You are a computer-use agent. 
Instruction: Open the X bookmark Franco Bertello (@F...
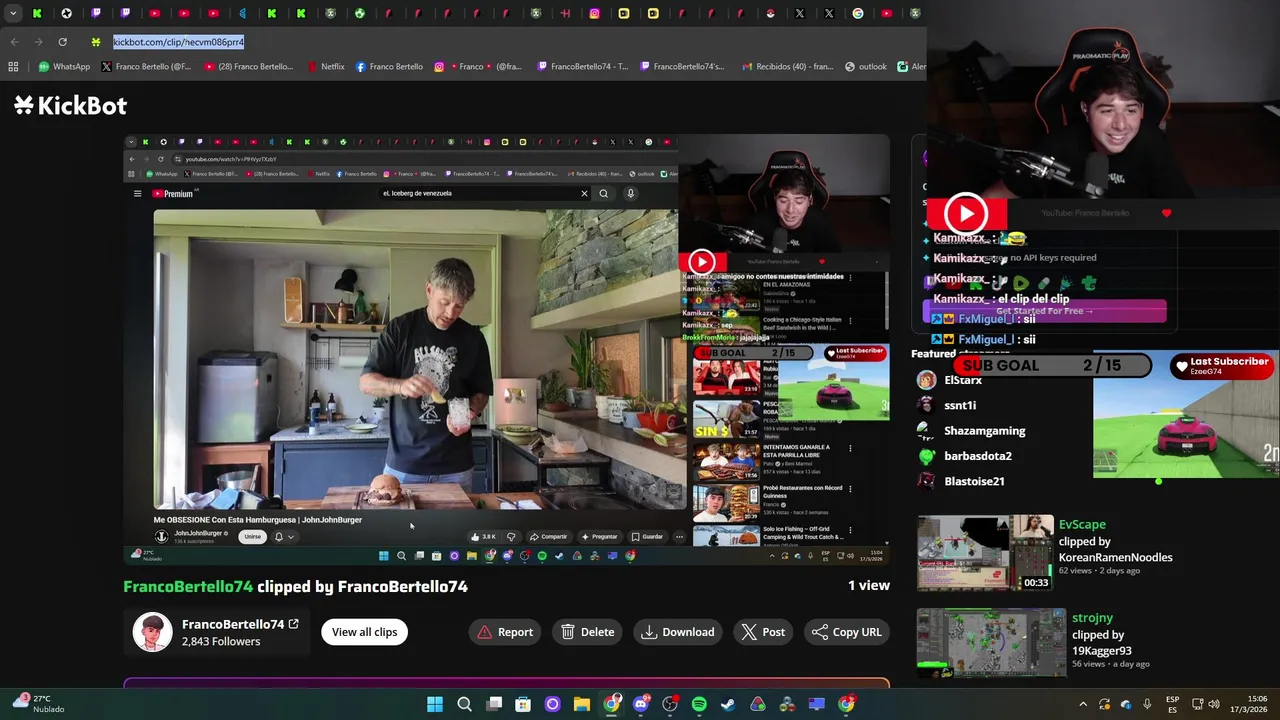[145, 67]
